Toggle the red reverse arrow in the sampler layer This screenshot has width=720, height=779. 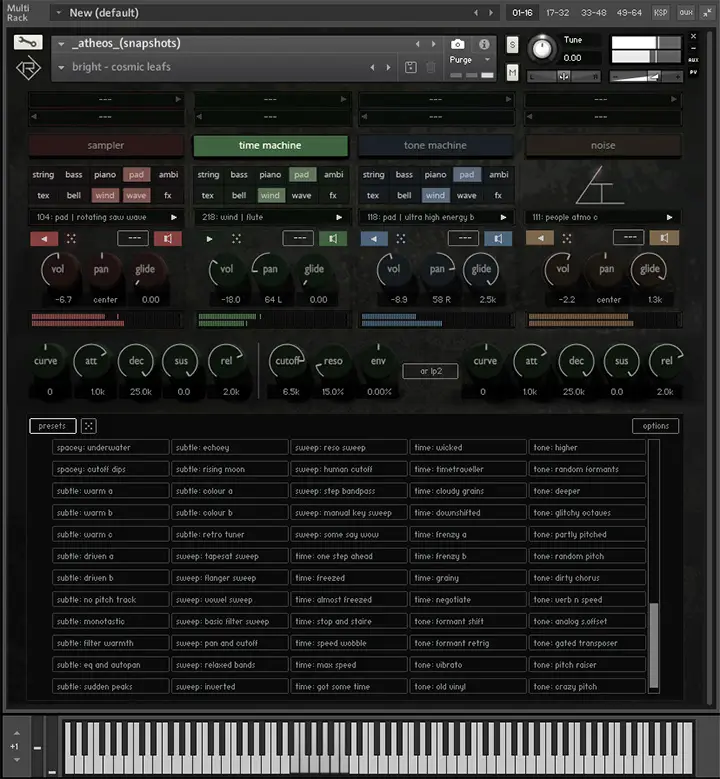(44, 239)
